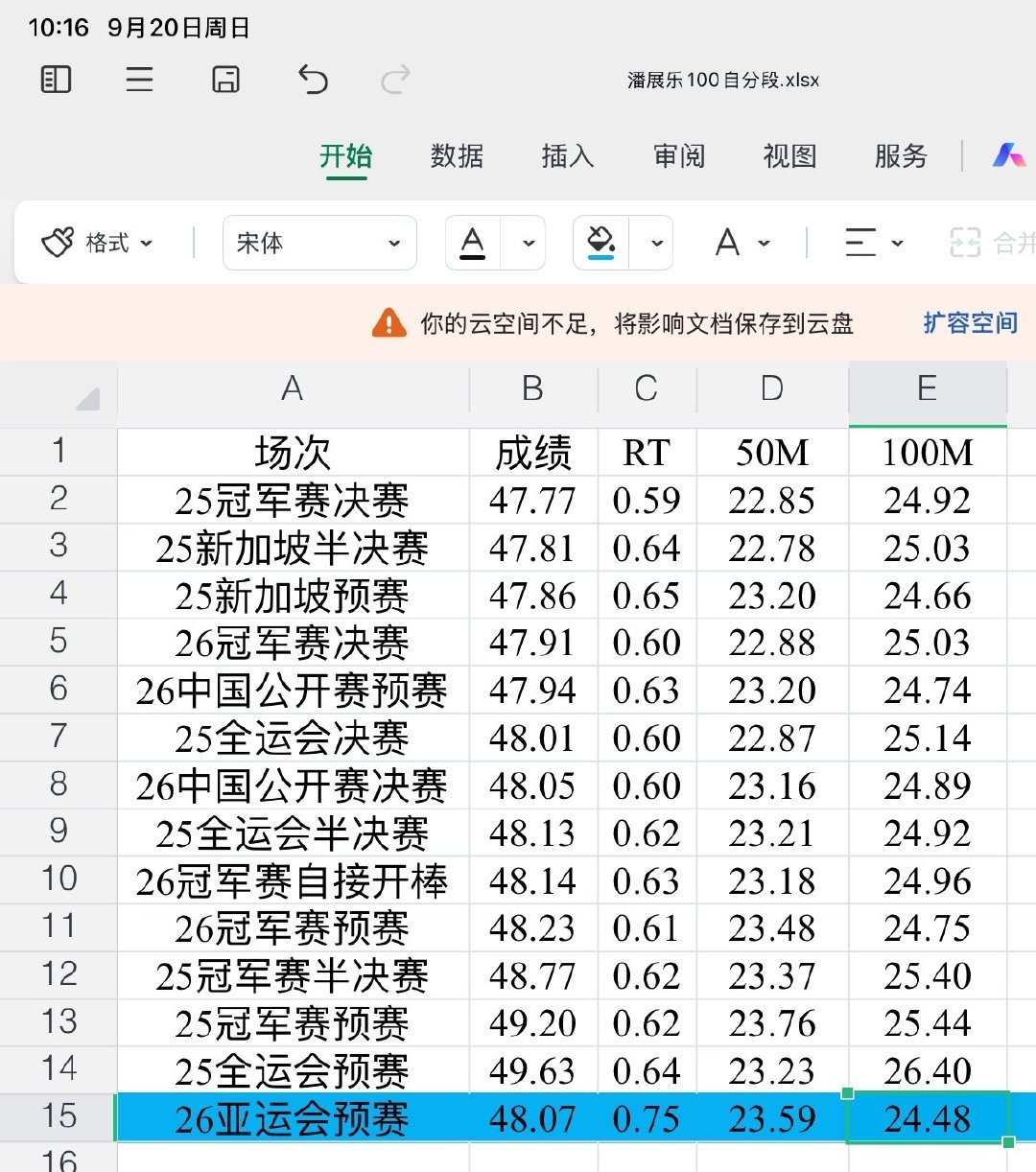Image resolution: width=1036 pixels, height=1172 pixels.
Task: Click the selection handle below cell 24.48
Action: [1008, 1141]
